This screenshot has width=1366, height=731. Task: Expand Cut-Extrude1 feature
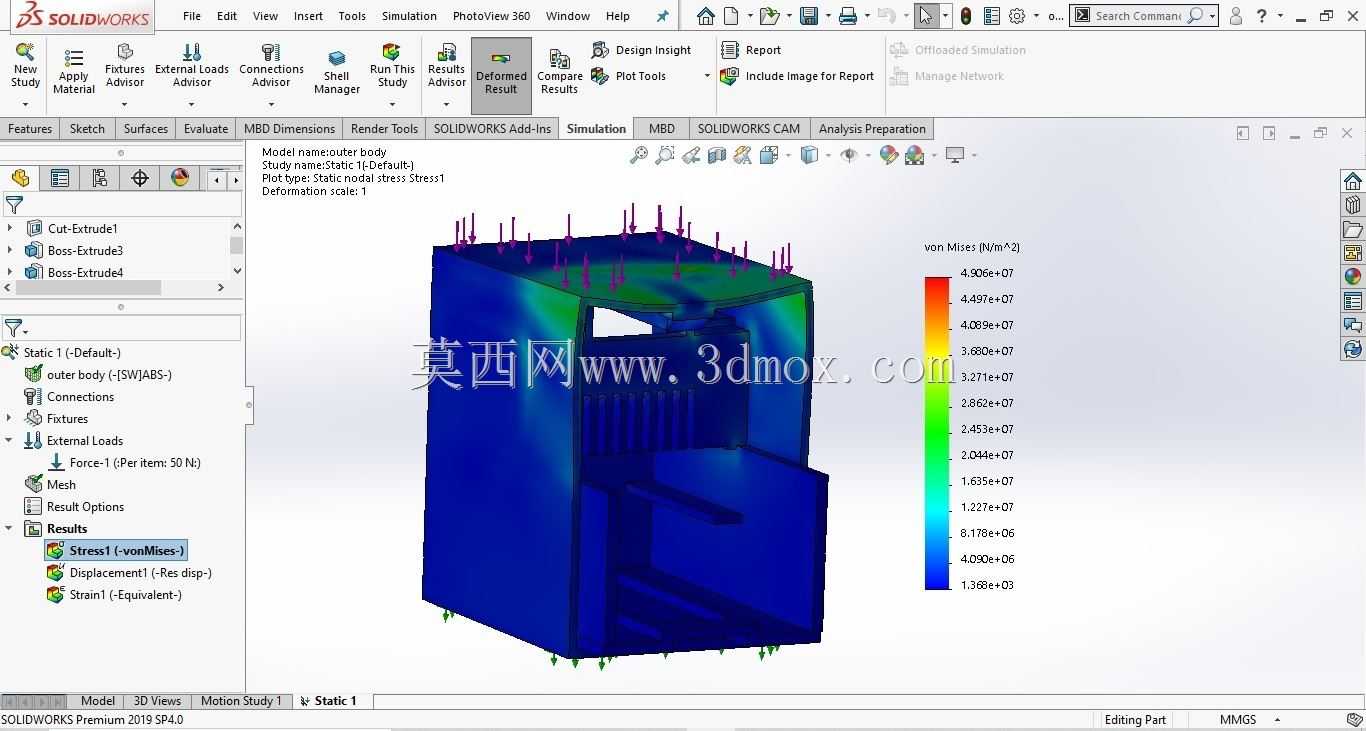10,228
